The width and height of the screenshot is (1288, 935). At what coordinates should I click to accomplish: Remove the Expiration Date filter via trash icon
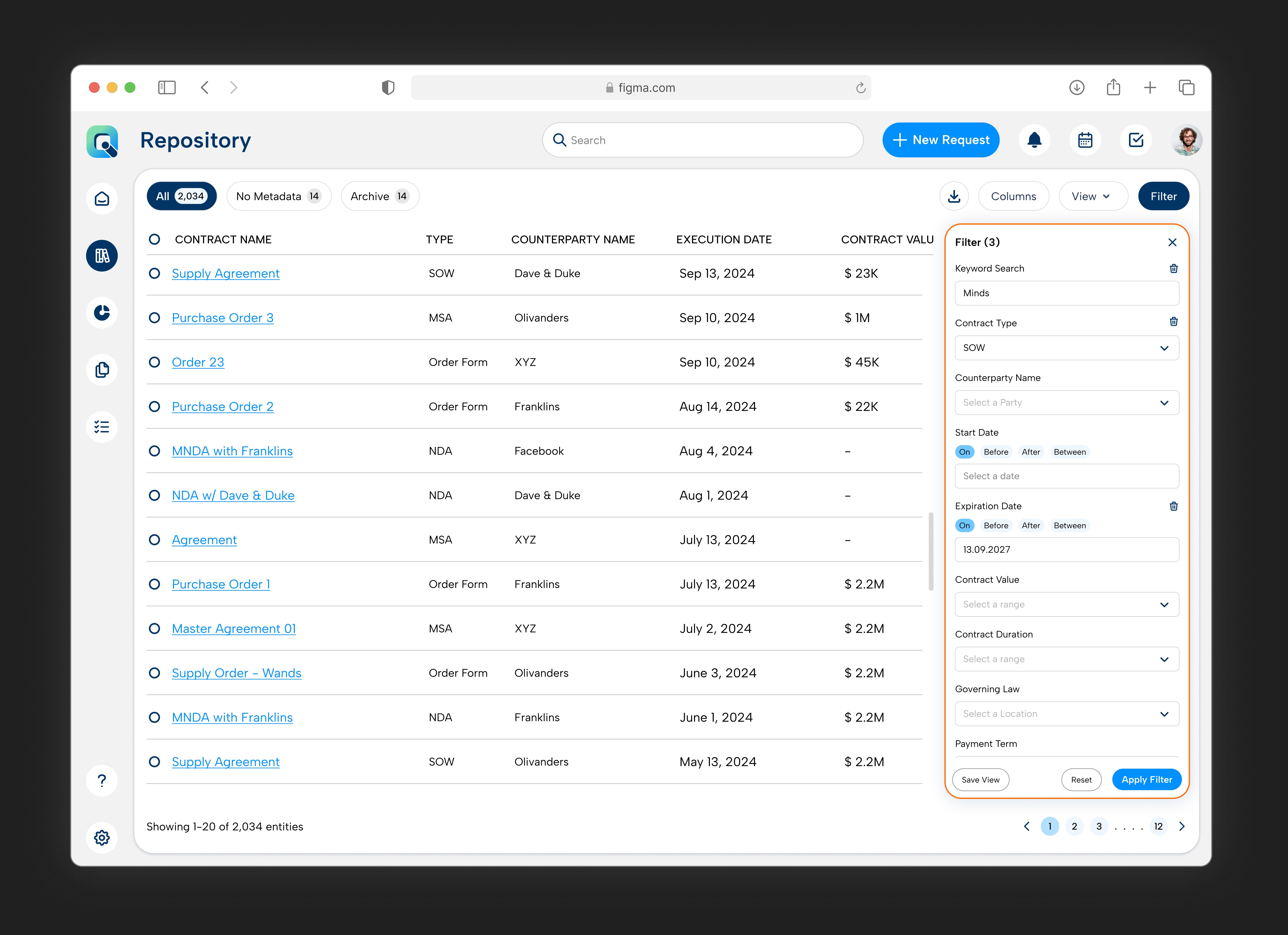tap(1173, 506)
